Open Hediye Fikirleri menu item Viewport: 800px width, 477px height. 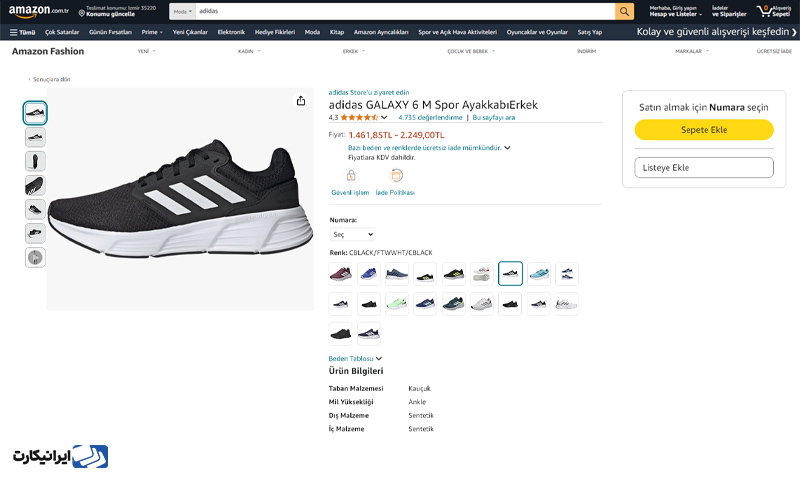coord(275,32)
